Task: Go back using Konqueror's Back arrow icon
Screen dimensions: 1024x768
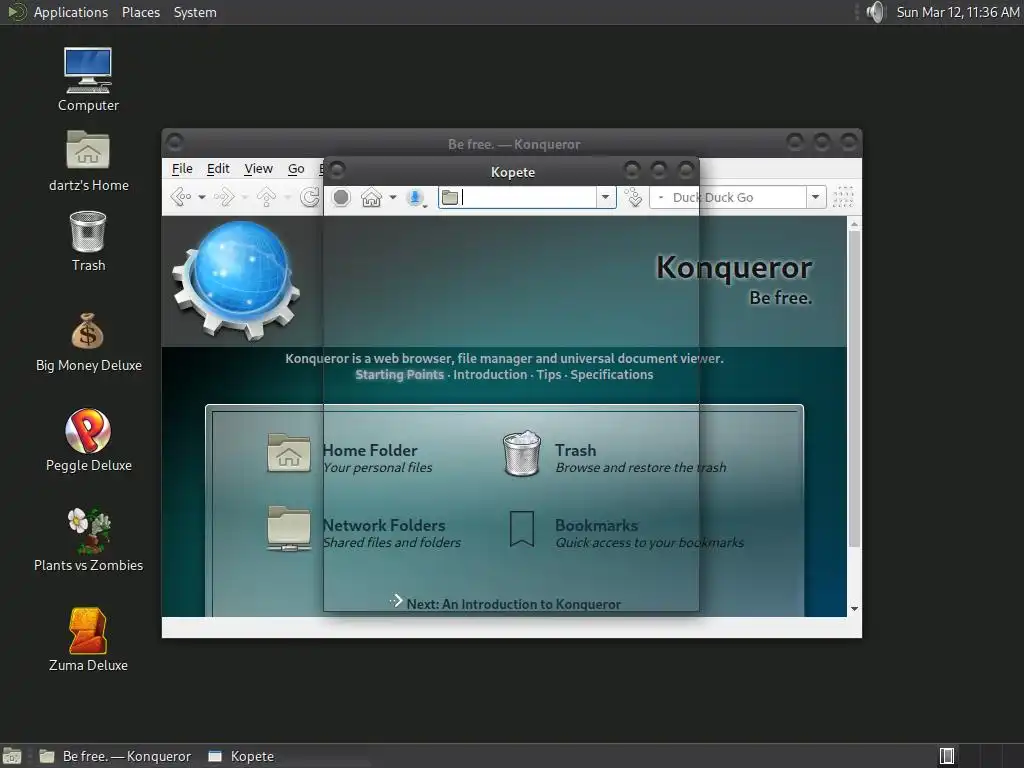Action: point(181,197)
